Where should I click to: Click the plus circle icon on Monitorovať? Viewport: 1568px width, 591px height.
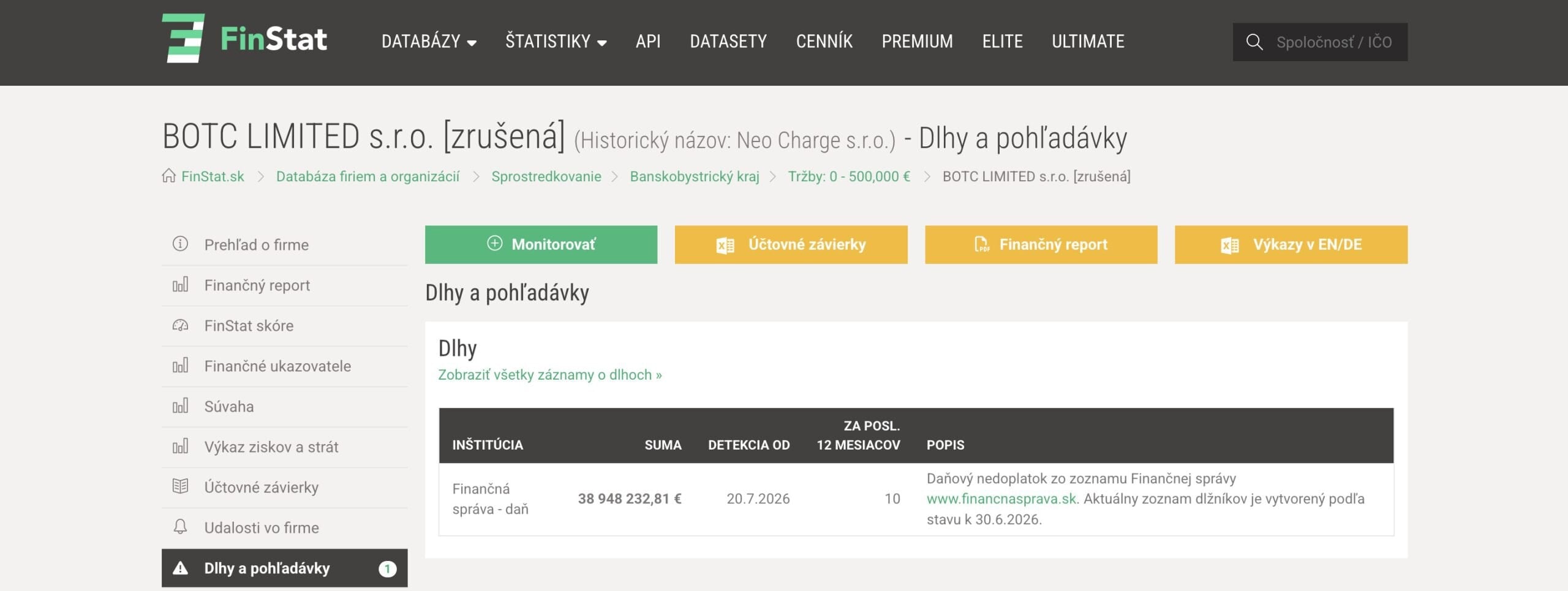[494, 243]
